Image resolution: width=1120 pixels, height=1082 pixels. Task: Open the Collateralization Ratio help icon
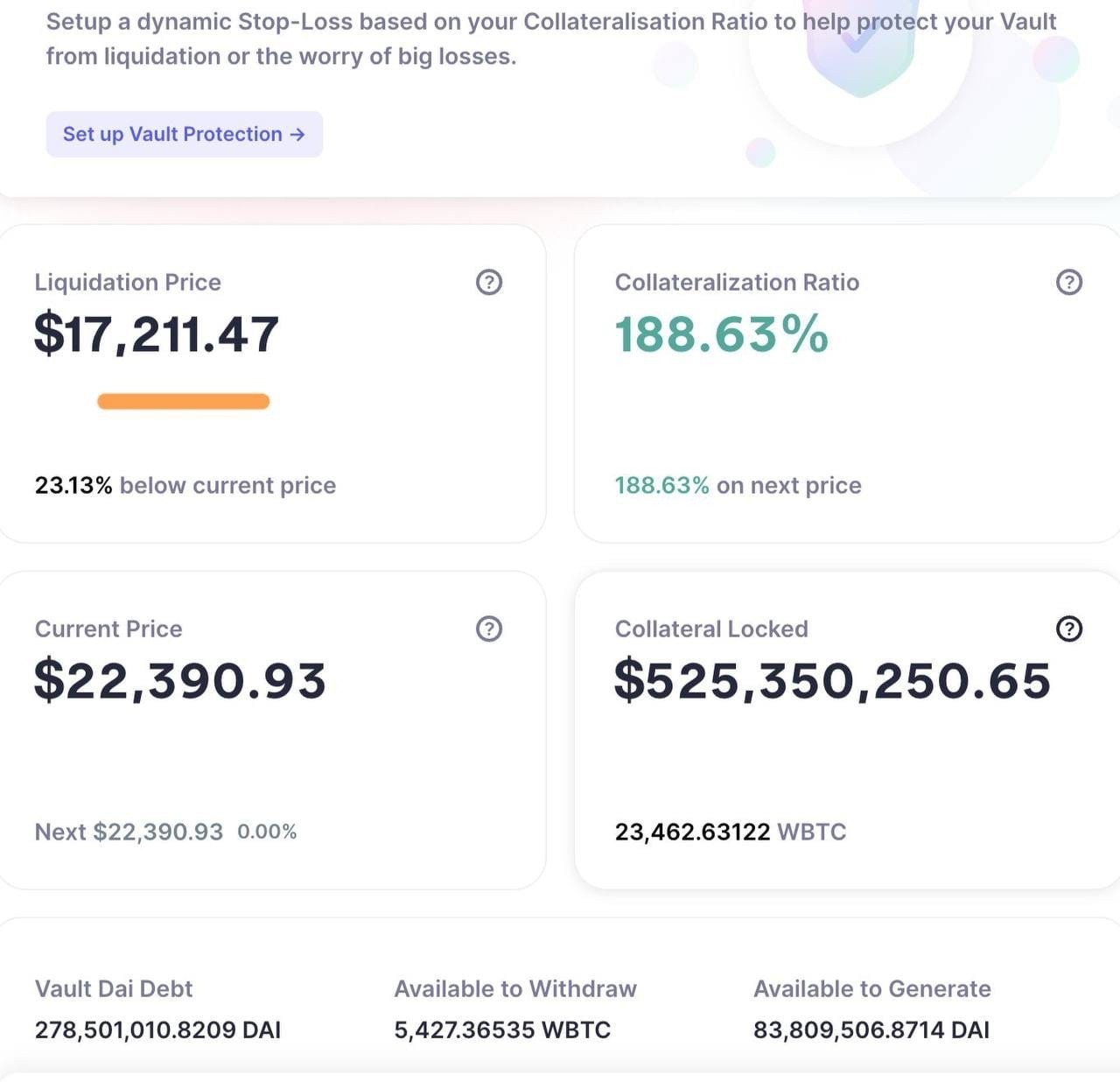coord(1069,282)
